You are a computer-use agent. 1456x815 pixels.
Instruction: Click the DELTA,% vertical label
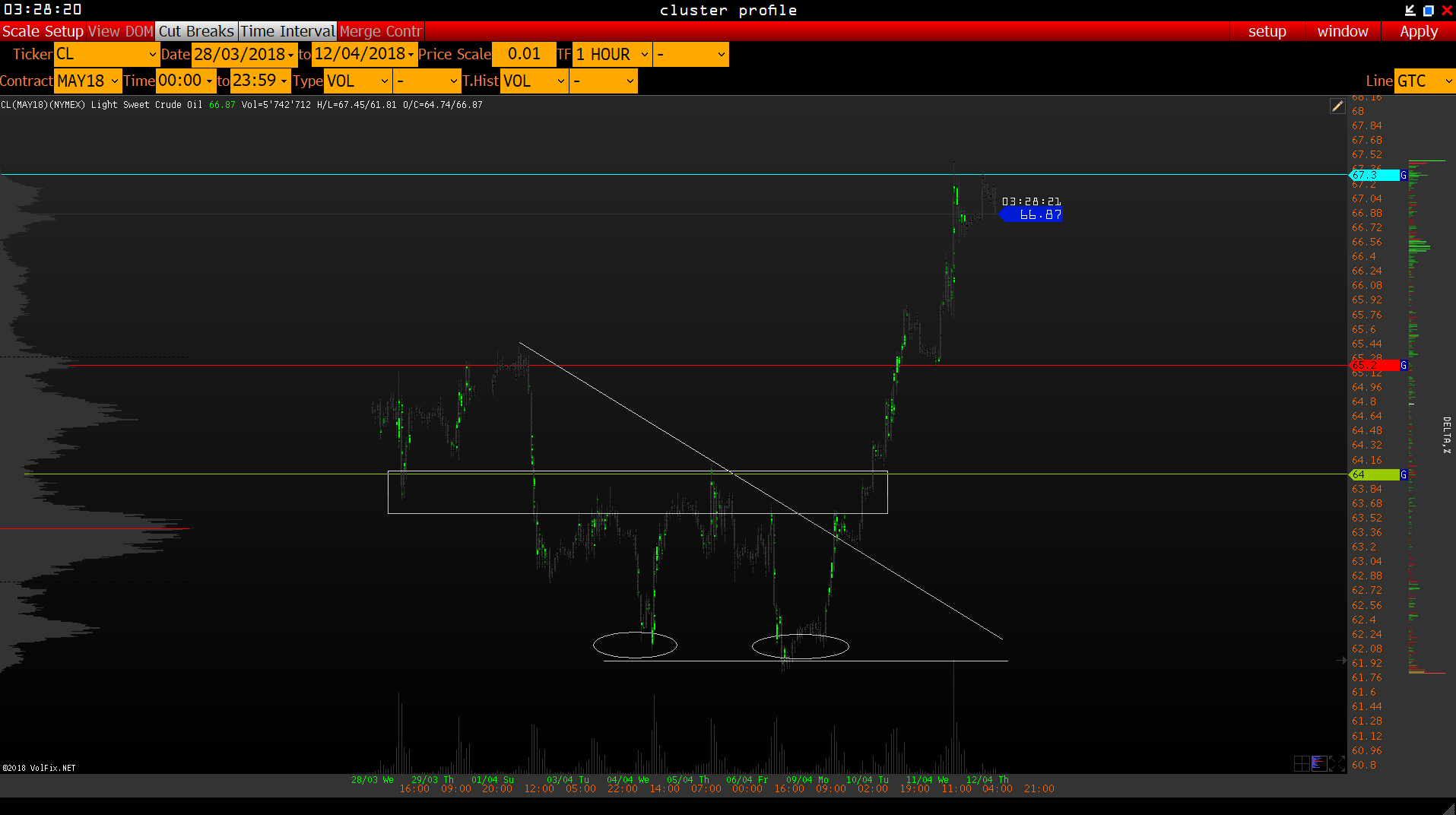click(1447, 435)
